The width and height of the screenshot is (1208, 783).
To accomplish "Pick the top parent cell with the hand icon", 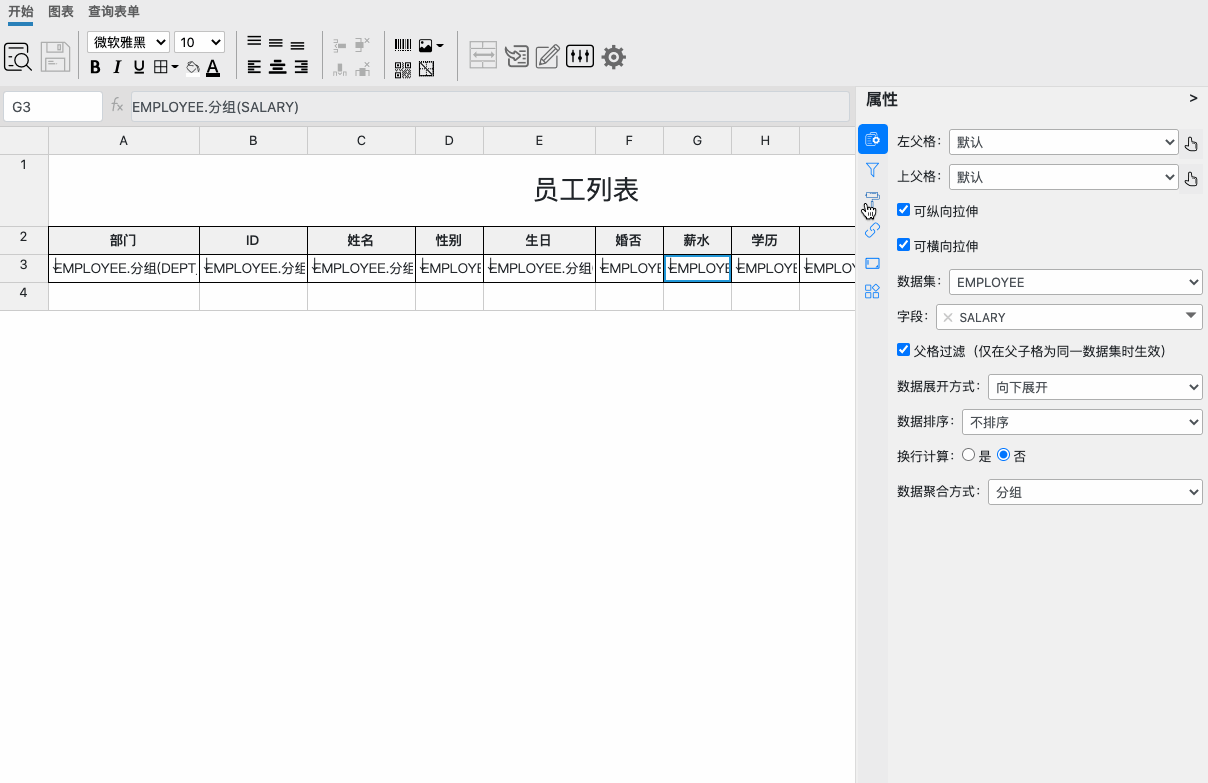I will click(1191, 179).
